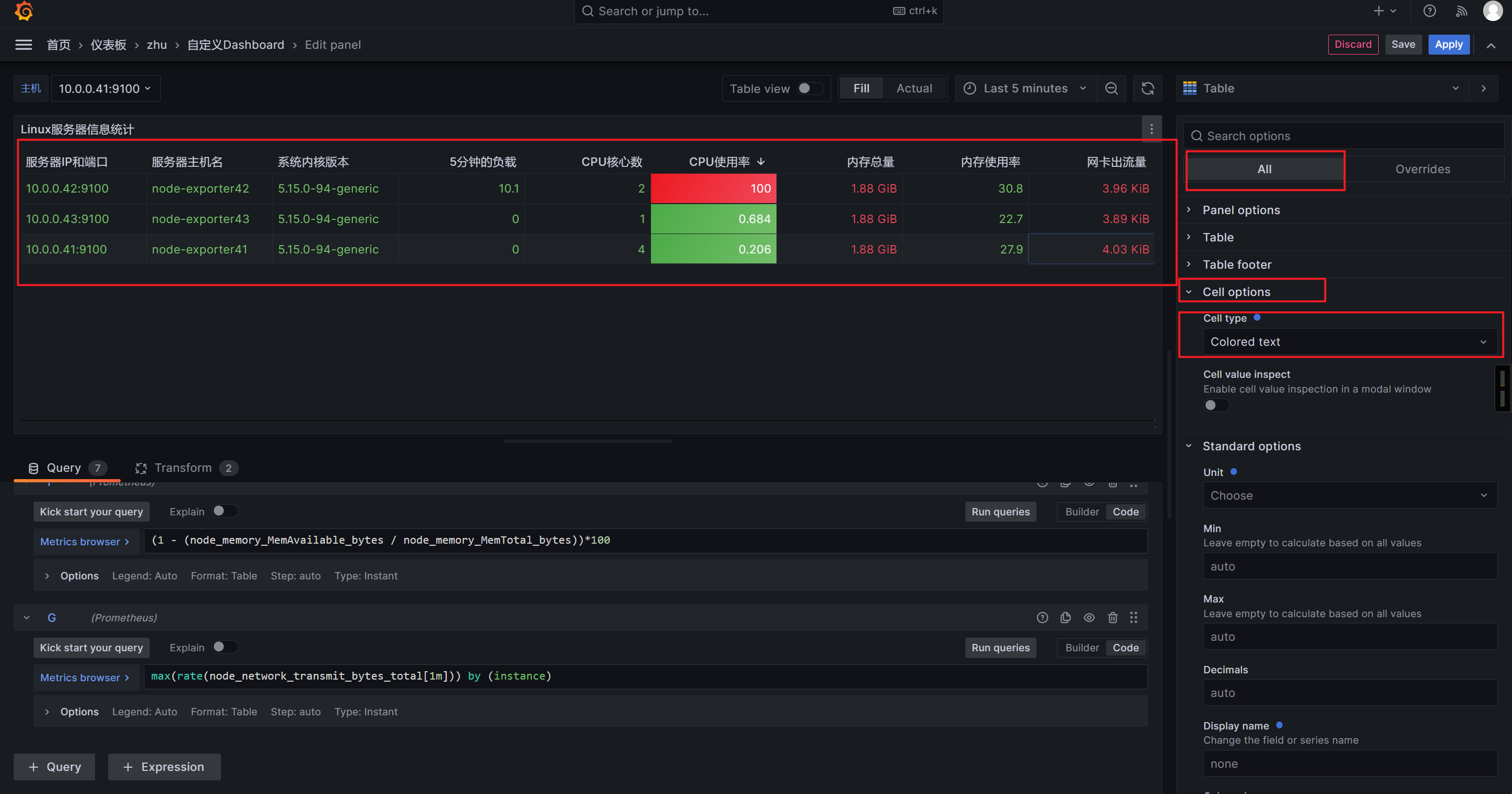Toggle the Table view switch
Screen dimensions: 1512x794
pyautogui.click(x=811, y=89)
